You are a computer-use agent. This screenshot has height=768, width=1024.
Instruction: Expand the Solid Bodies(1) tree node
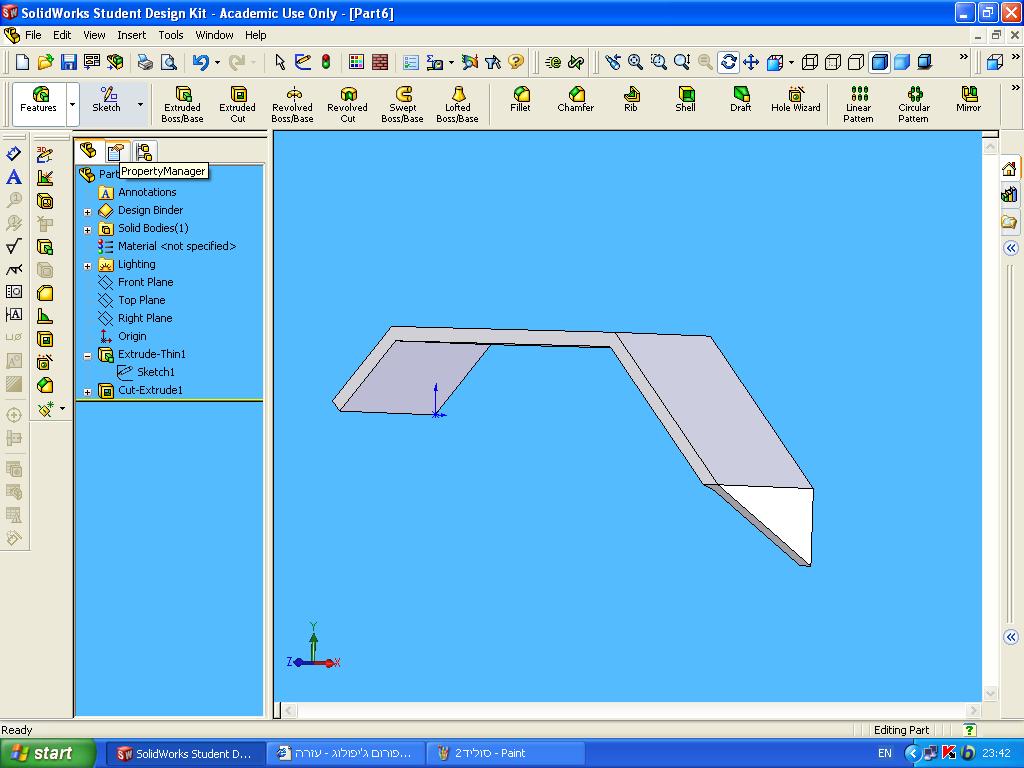coord(87,229)
